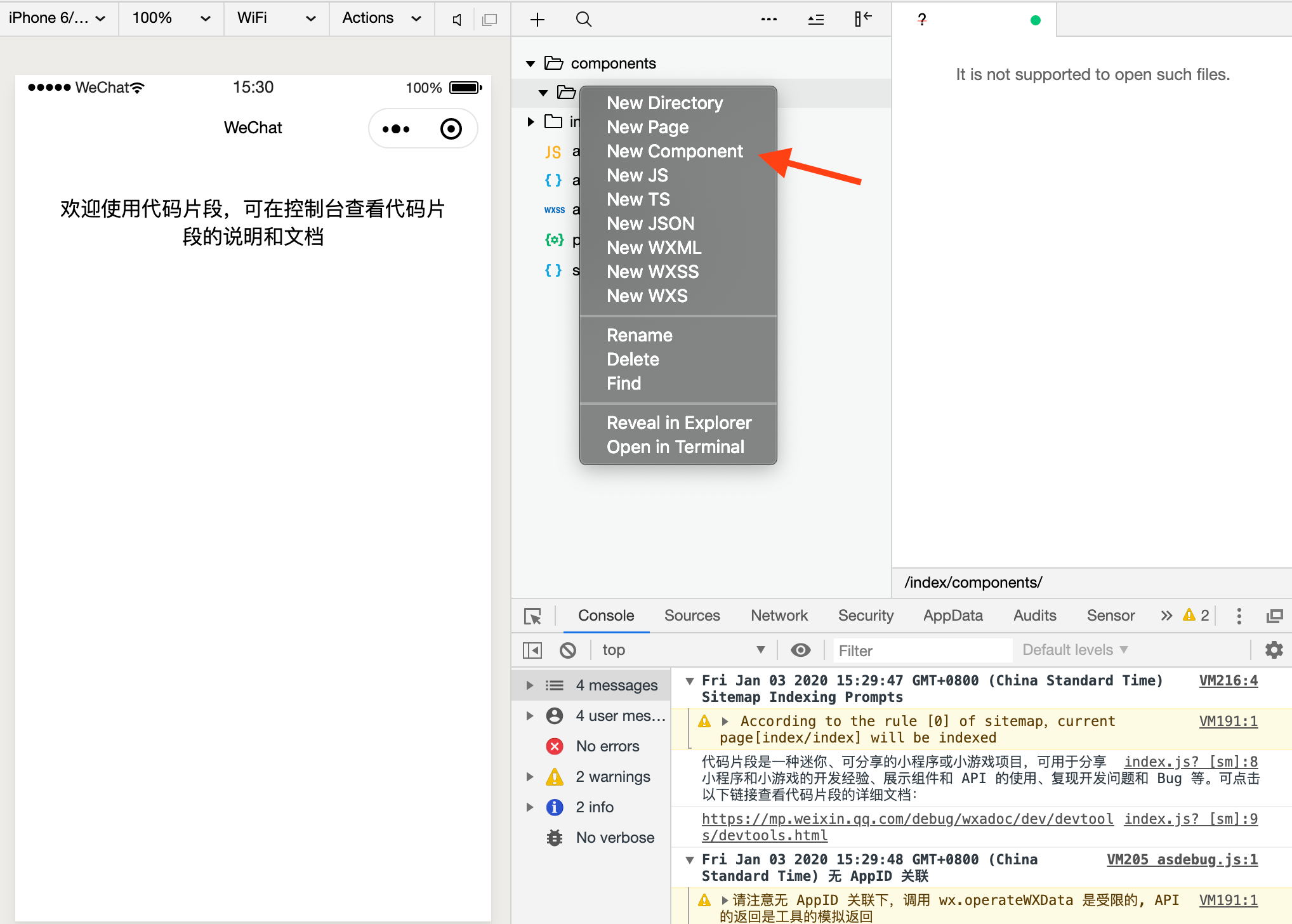Viewport: 1292px width, 924px height.
Task: Filter console output by 2 warnings
Action: (x=612, y=776)
